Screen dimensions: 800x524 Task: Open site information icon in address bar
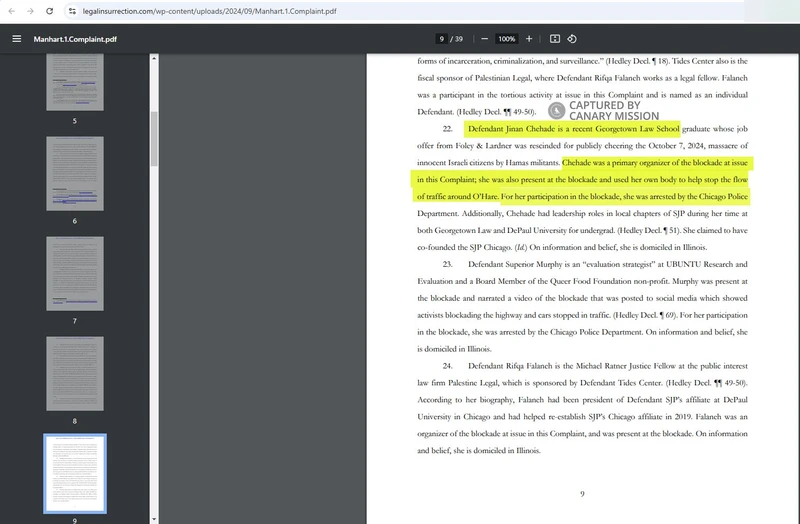tap(72, 10)
